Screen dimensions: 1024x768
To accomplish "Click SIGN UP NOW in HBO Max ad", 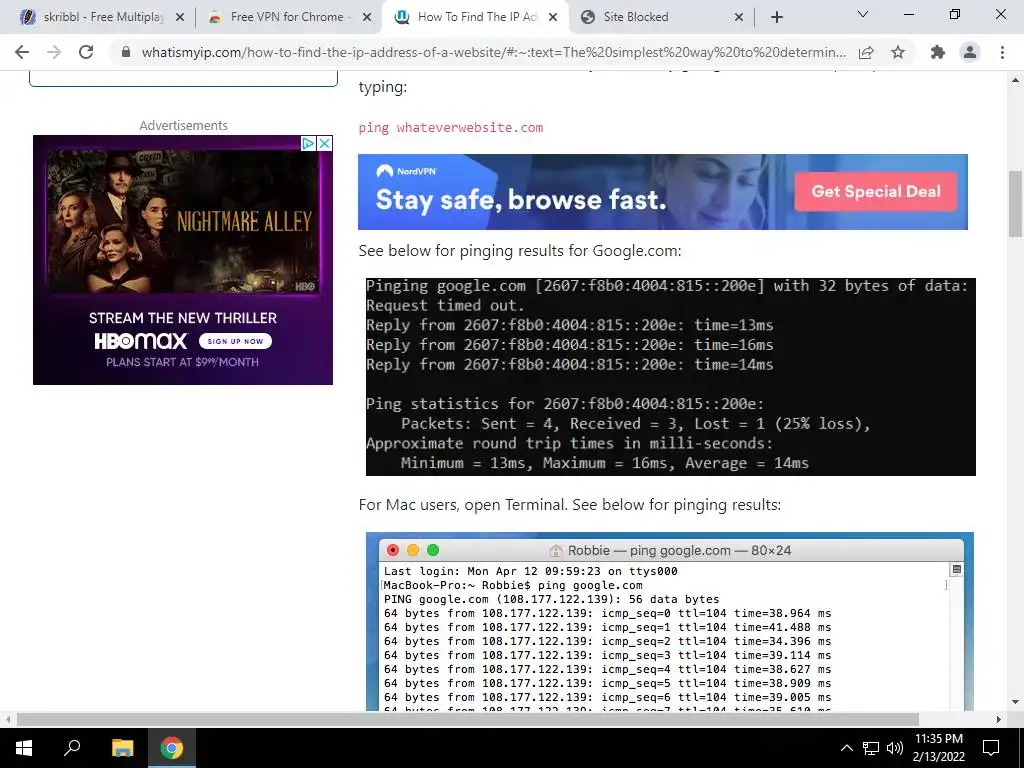I will pyautogui.click(x=235, y=341).
